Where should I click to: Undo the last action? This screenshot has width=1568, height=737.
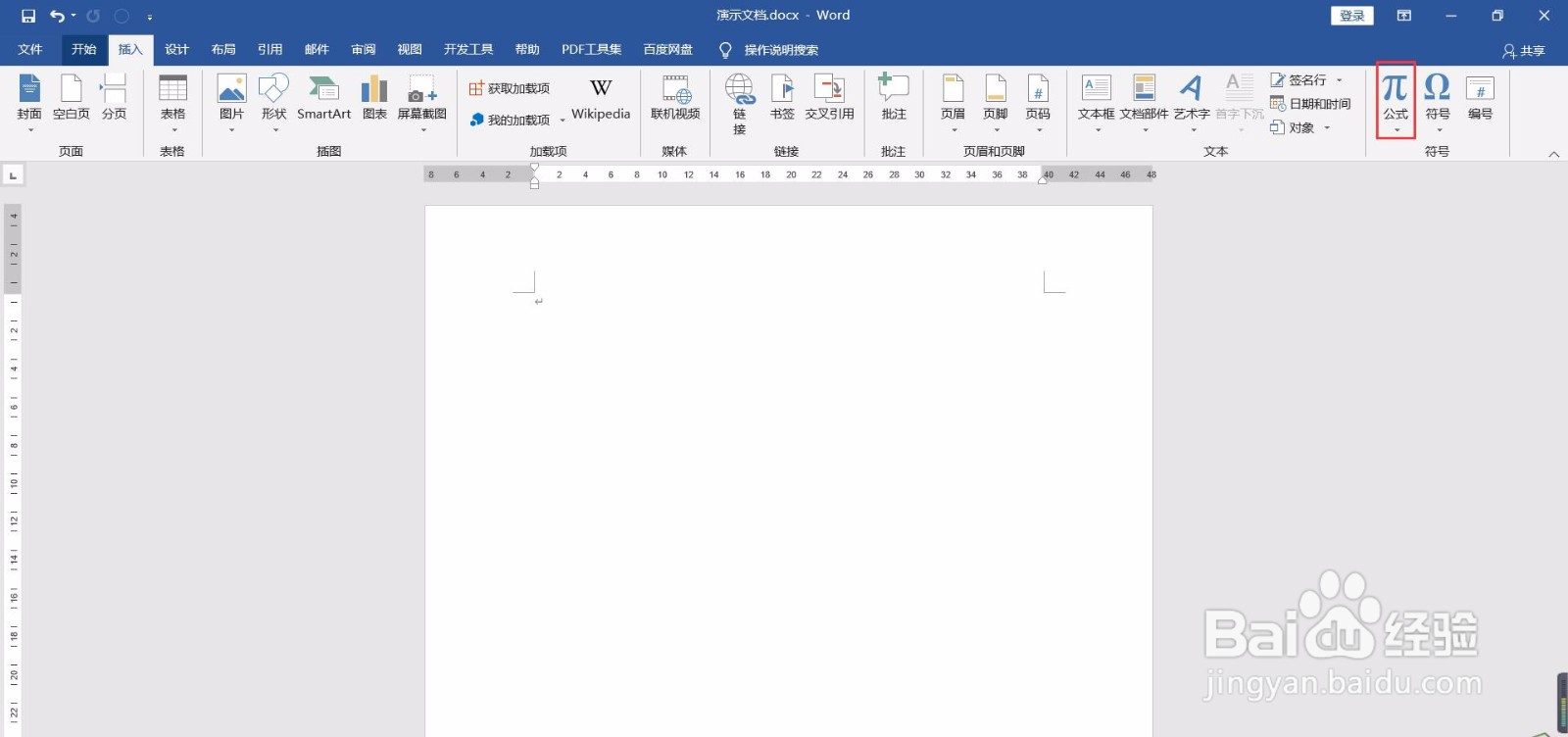coord(57,16)
